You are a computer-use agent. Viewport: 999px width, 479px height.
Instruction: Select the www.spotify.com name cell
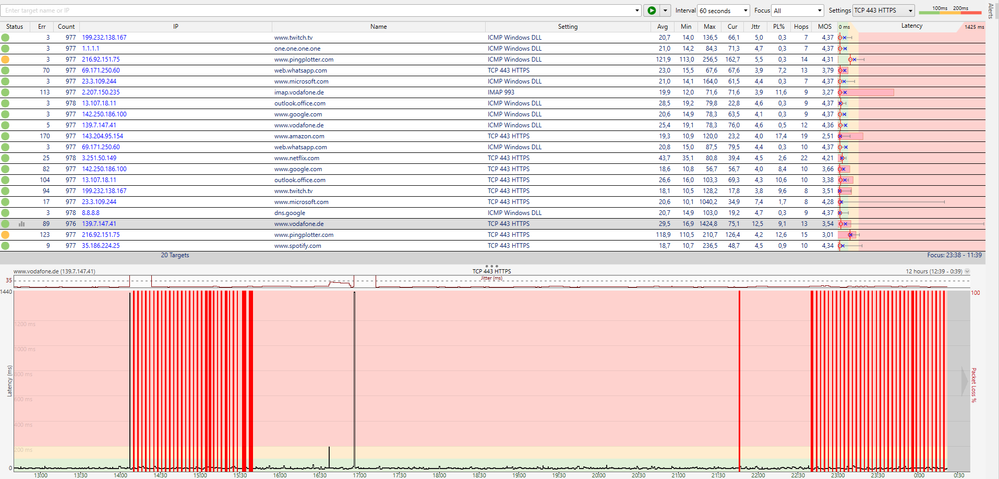pyautogui.click(x=378, y=246)
